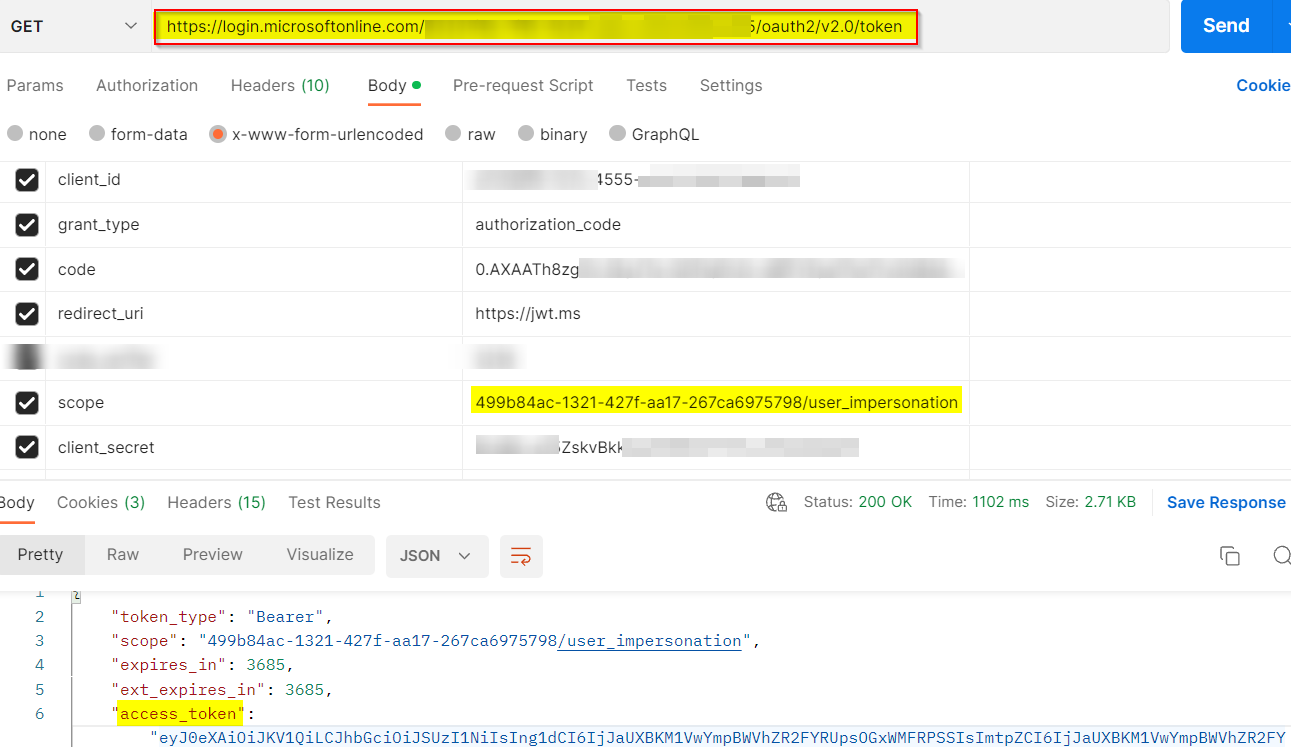The width and height of the screenshot is (1291, 747).
Task: Click the Status 200 OK indicator
Action: coord(858,502)
